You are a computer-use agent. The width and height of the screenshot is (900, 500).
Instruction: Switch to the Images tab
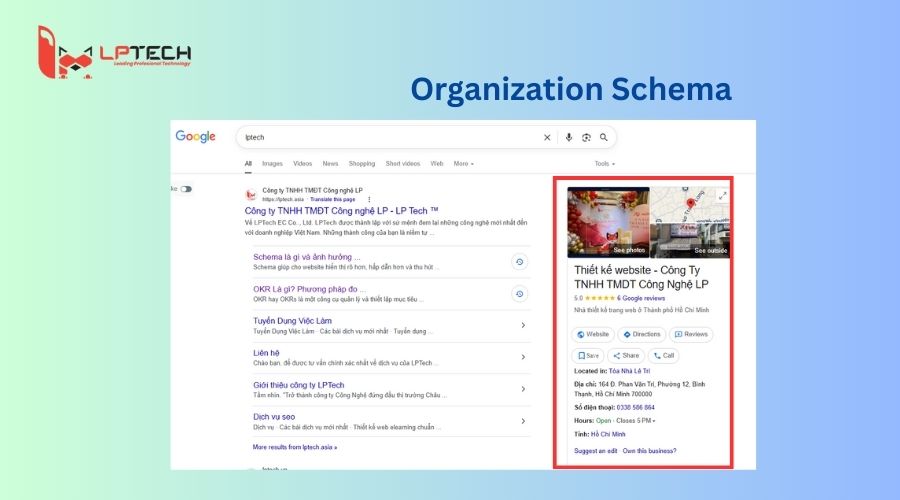click(272, 164)
